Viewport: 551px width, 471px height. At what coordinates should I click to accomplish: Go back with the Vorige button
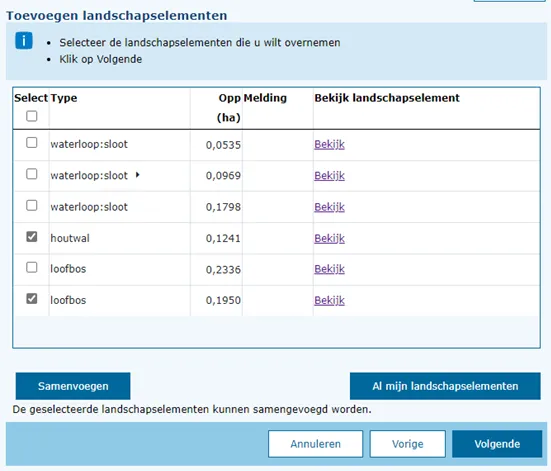tap(408, 444)
